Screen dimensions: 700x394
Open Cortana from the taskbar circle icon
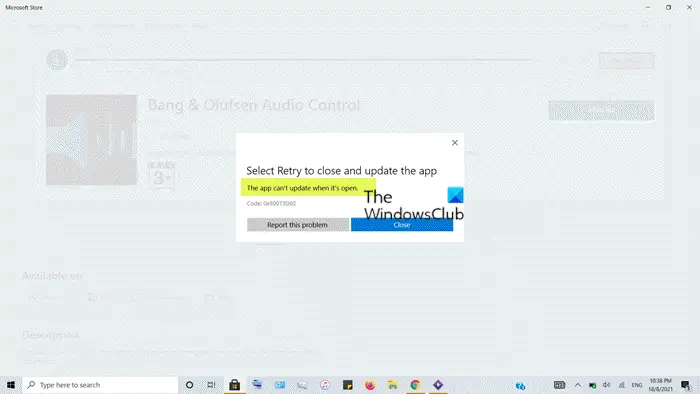click(189, 385)
